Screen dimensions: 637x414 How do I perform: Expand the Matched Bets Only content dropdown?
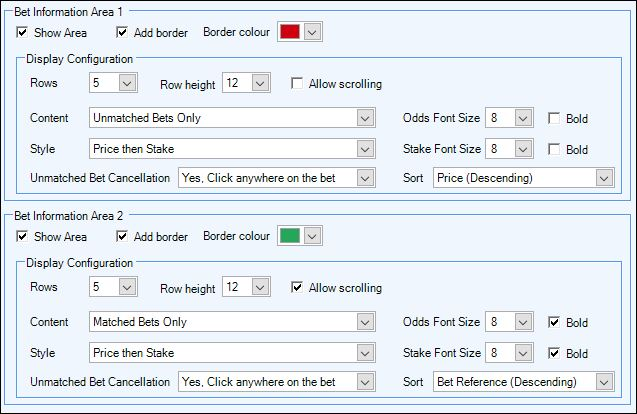pyautogui.click(x=232, y=322)
